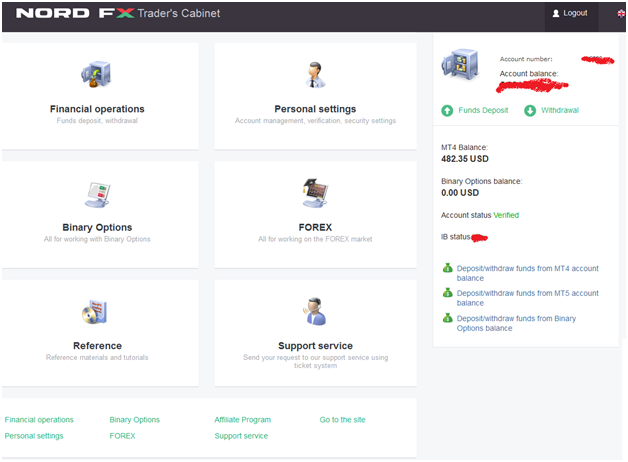Click the 482.35 USD MT4 balance value
628x462 pixels.
(465, 159)
